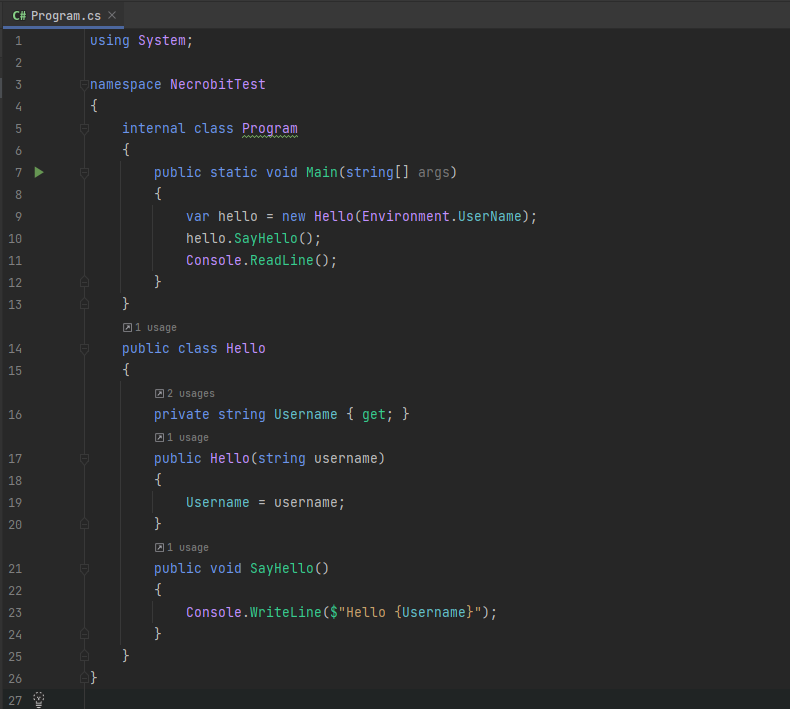Select the Program.cs tab
The height and width of the screenshot is (709, 790).
[65, 16]
